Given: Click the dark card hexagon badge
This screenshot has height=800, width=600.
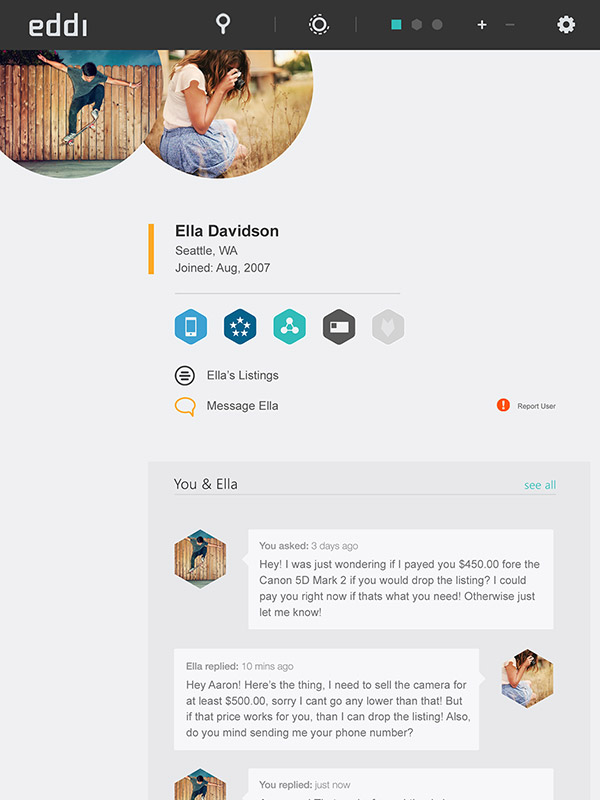Looking at the screenshot, I should 339,327.
